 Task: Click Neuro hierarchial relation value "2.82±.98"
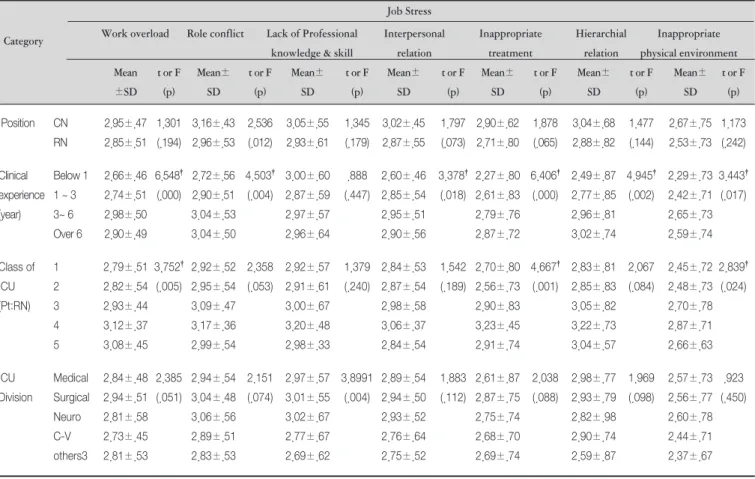594,417
